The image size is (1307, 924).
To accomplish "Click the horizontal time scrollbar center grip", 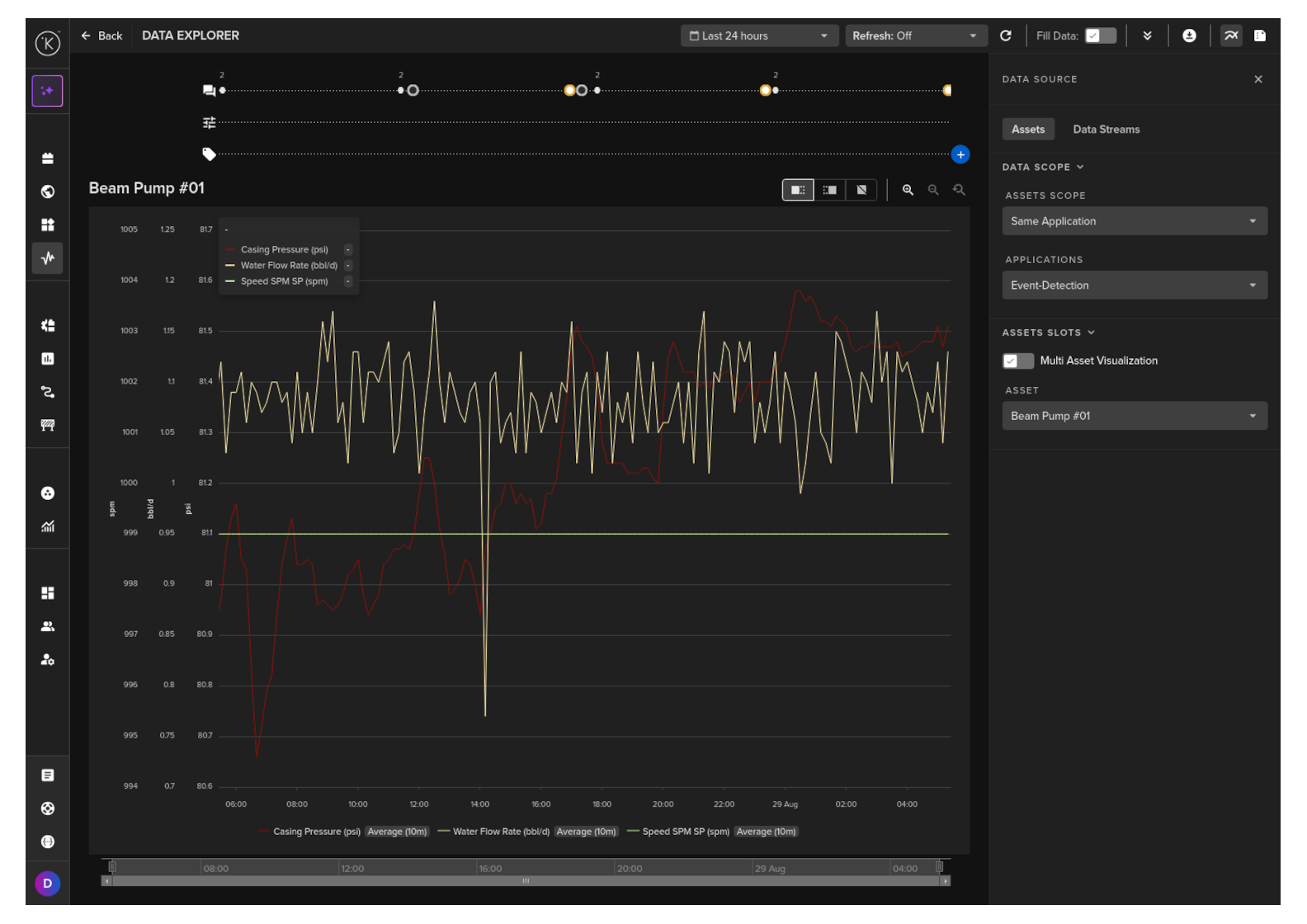I will [x=526, y=881].
